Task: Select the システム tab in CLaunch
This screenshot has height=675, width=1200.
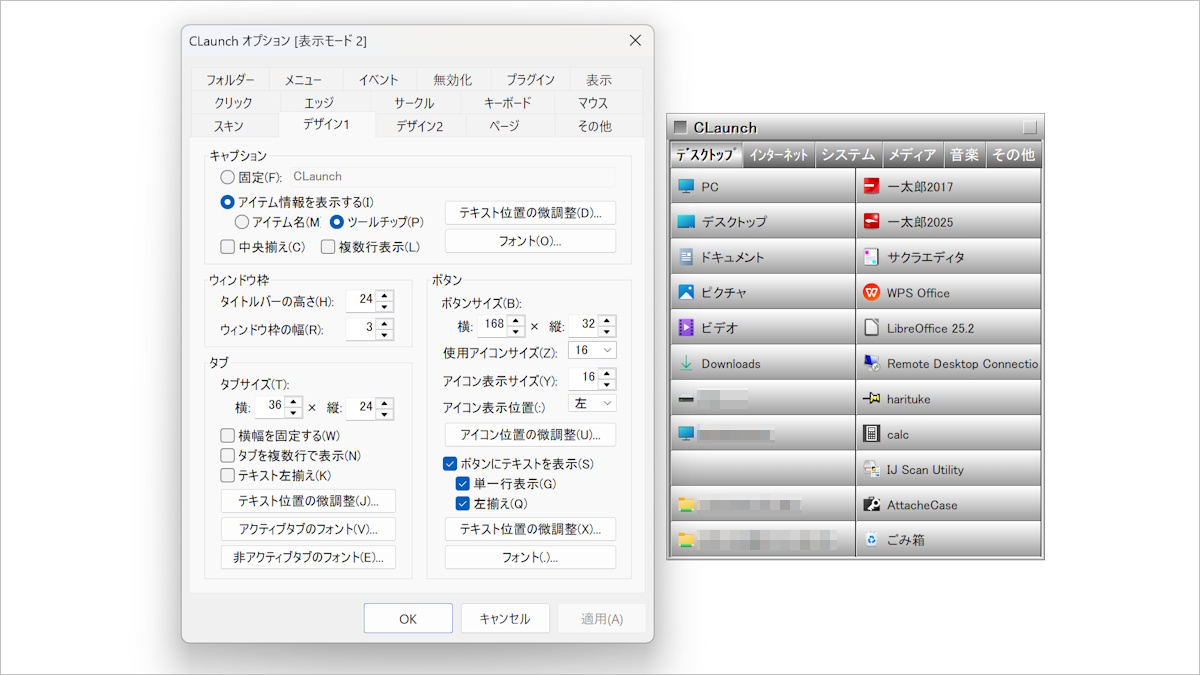Action: click(x=848, y=155)
